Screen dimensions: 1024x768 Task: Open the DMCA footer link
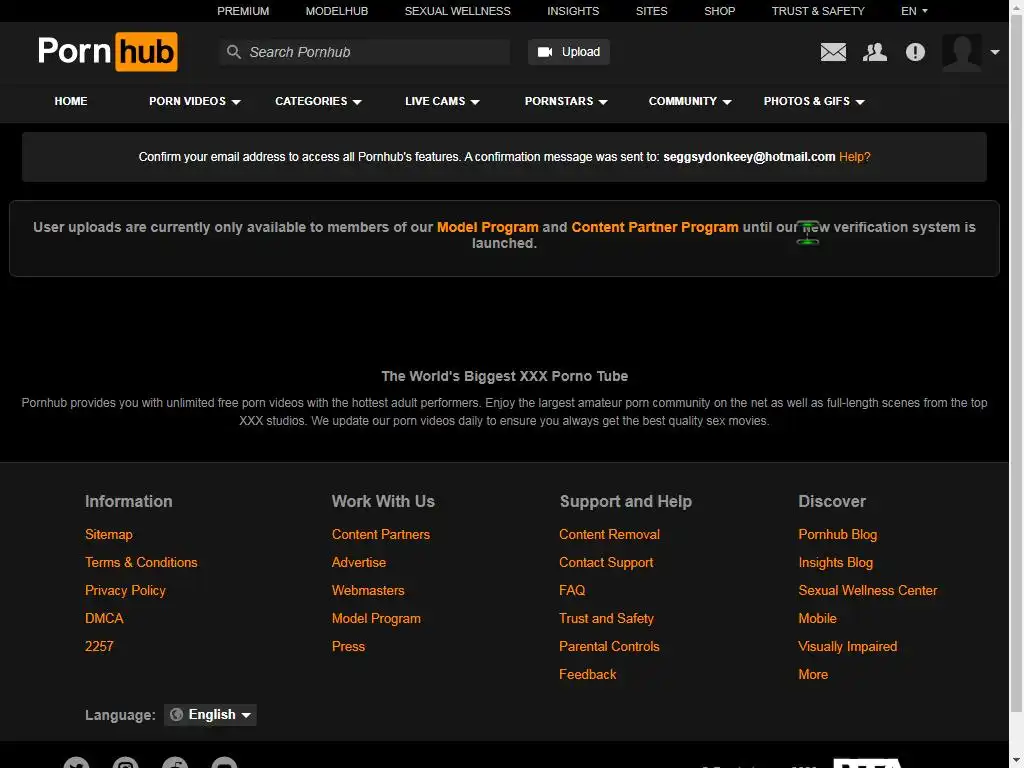coord(104,618)
